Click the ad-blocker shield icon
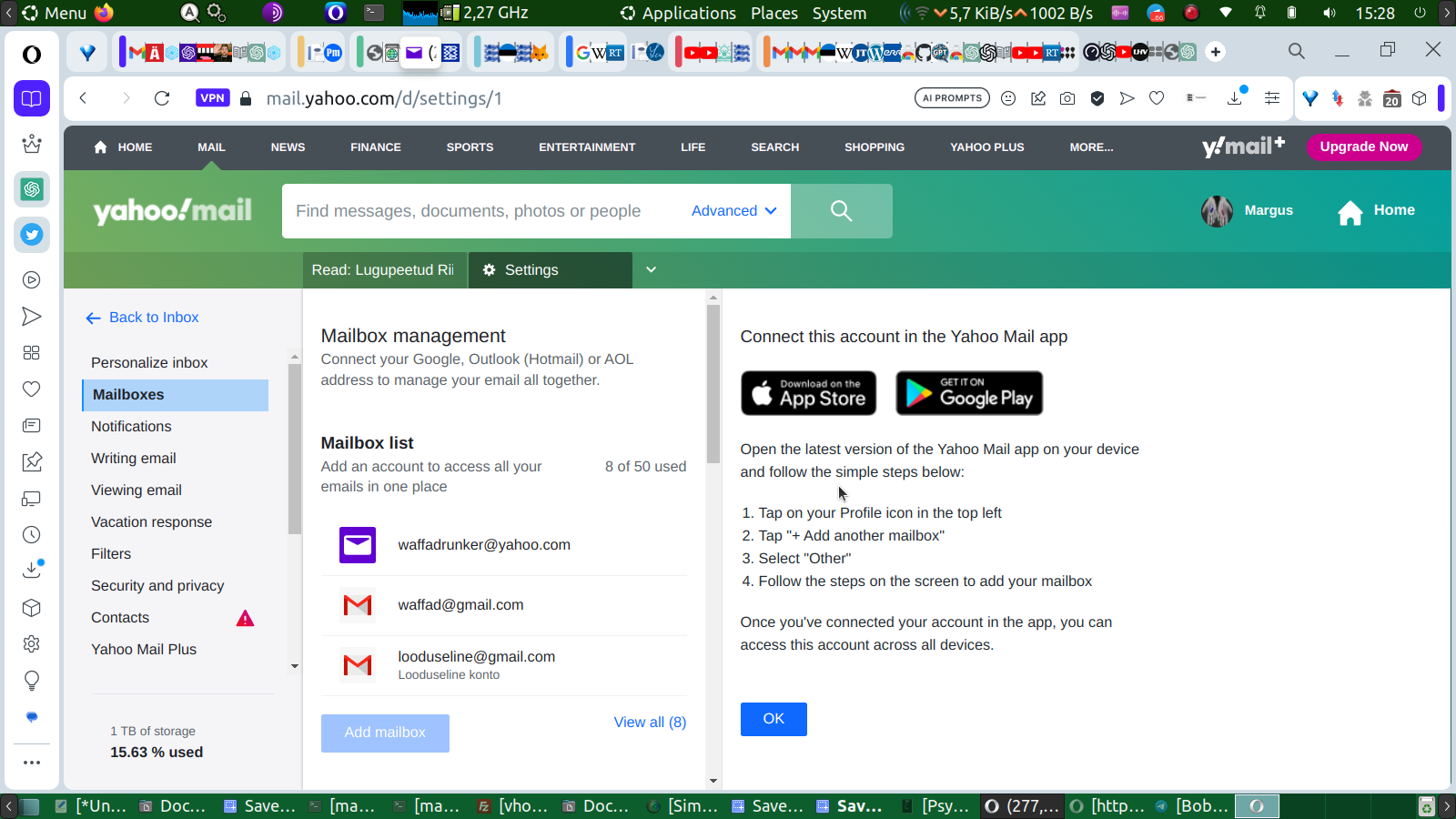This screenshot has width=1456, height=819. [x=1097, y=98]
